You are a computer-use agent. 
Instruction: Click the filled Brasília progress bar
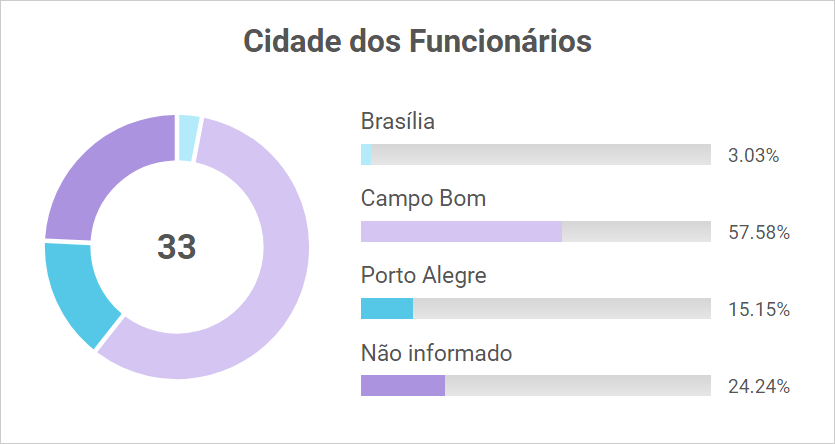pos(366,154)
